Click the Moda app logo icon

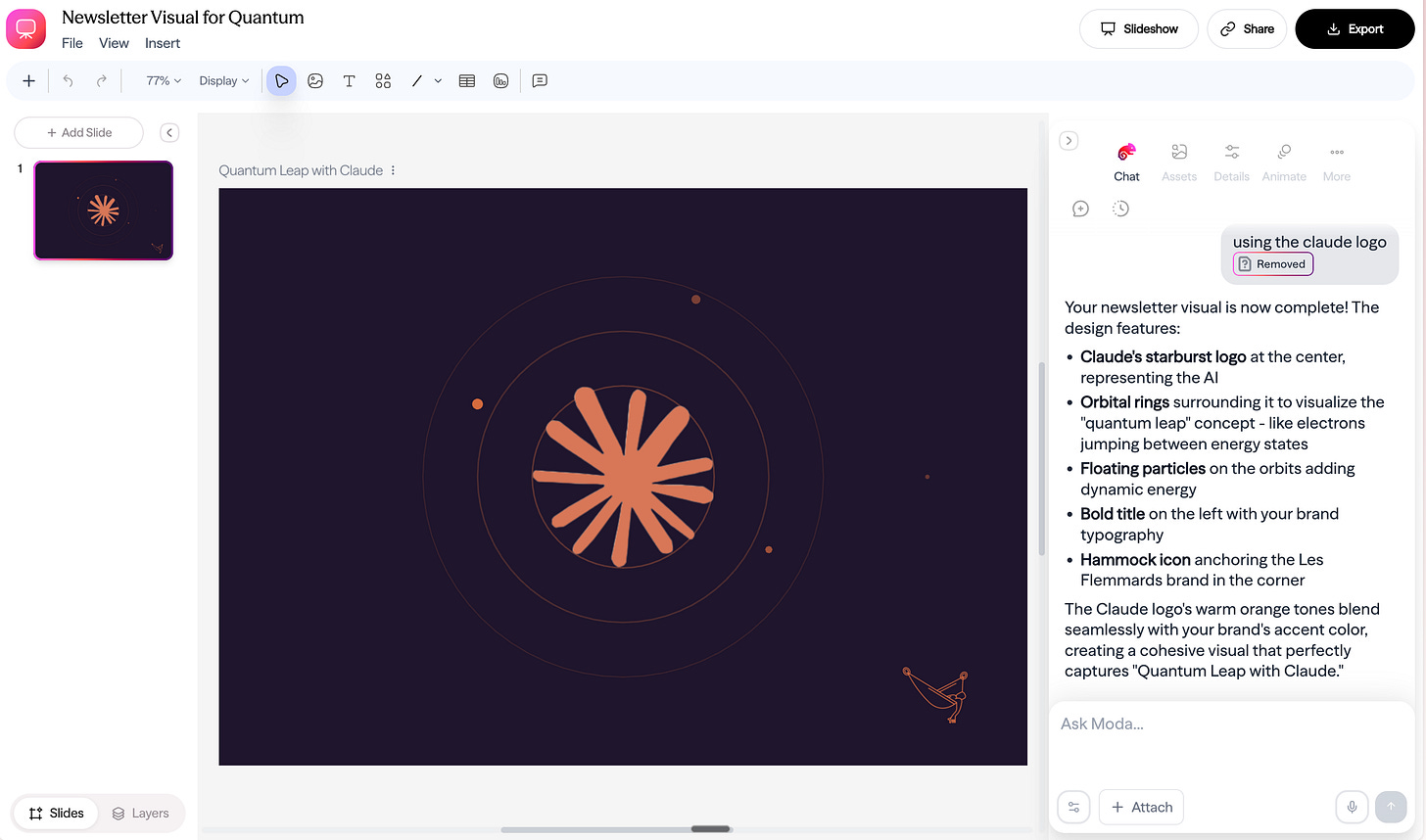coord(26,28)
